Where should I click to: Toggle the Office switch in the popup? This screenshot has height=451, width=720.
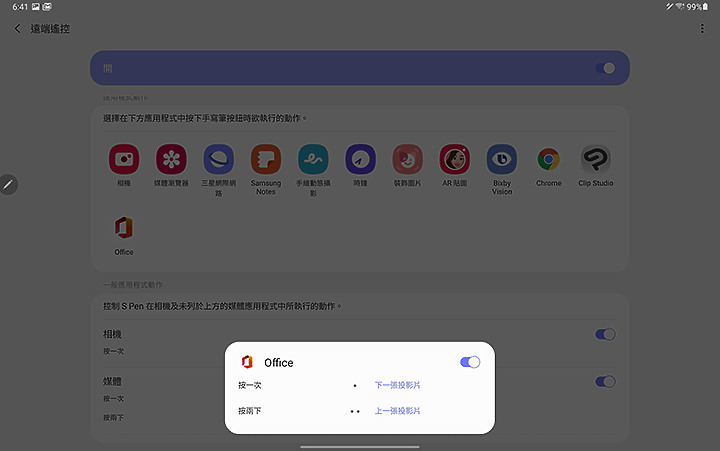tap(470, 362)
